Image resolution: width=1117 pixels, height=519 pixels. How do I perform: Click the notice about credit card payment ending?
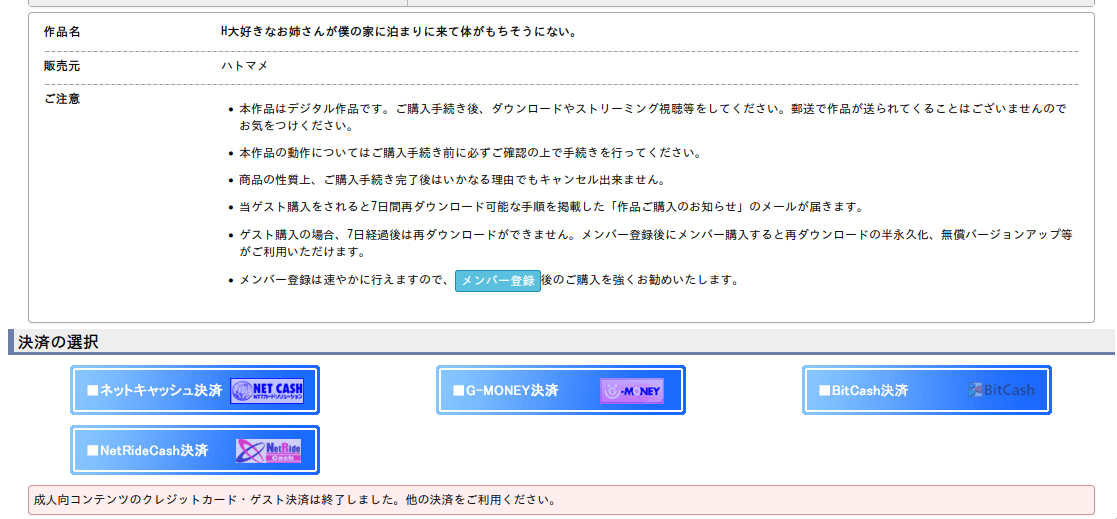(x=561, y=500)
